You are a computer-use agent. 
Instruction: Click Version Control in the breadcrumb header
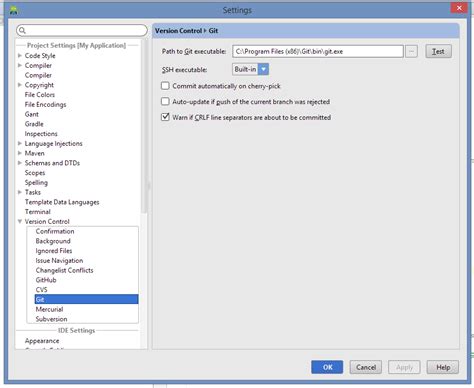point(178,31)
